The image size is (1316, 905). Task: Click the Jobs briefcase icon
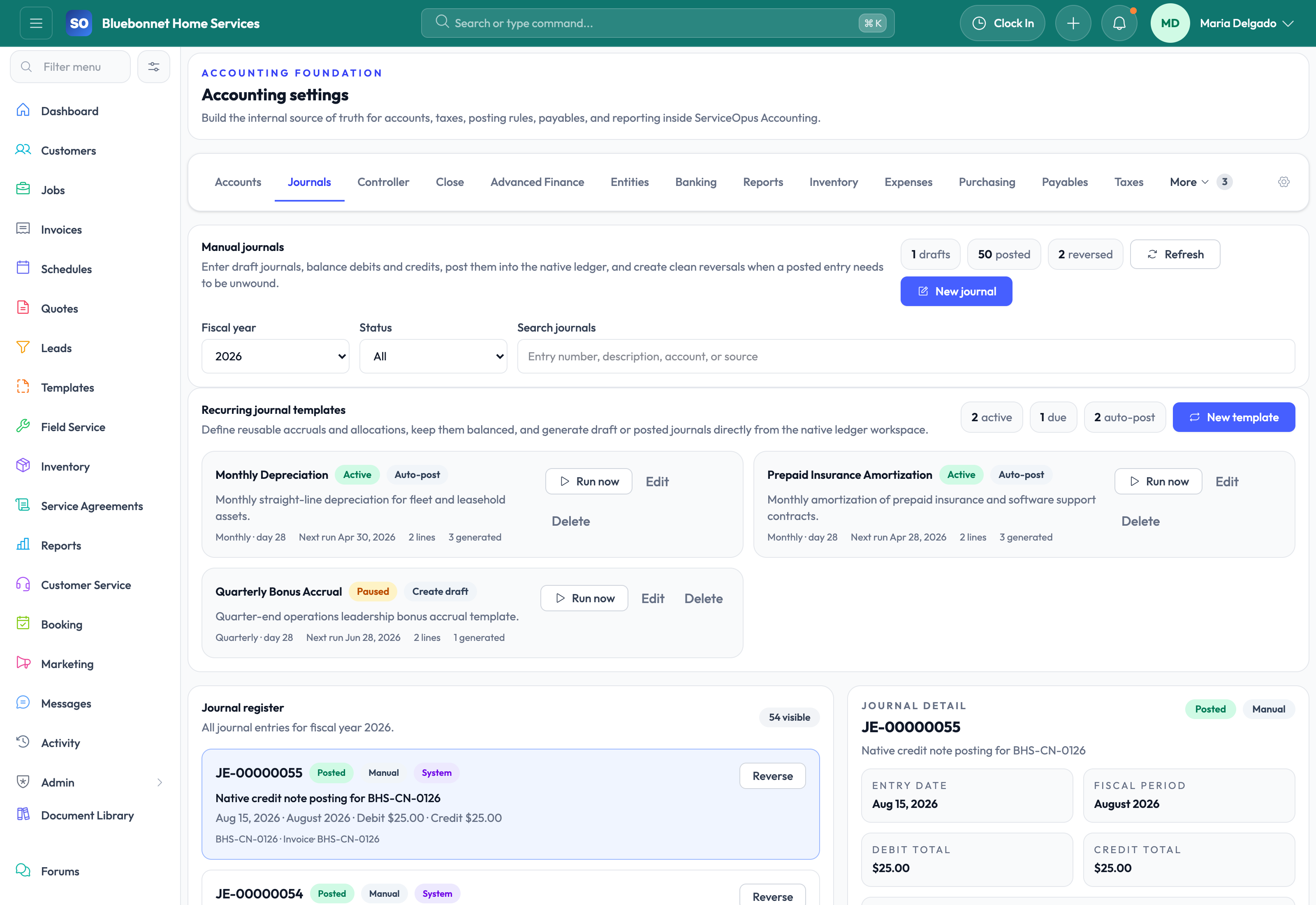click(x=23, y=189)
